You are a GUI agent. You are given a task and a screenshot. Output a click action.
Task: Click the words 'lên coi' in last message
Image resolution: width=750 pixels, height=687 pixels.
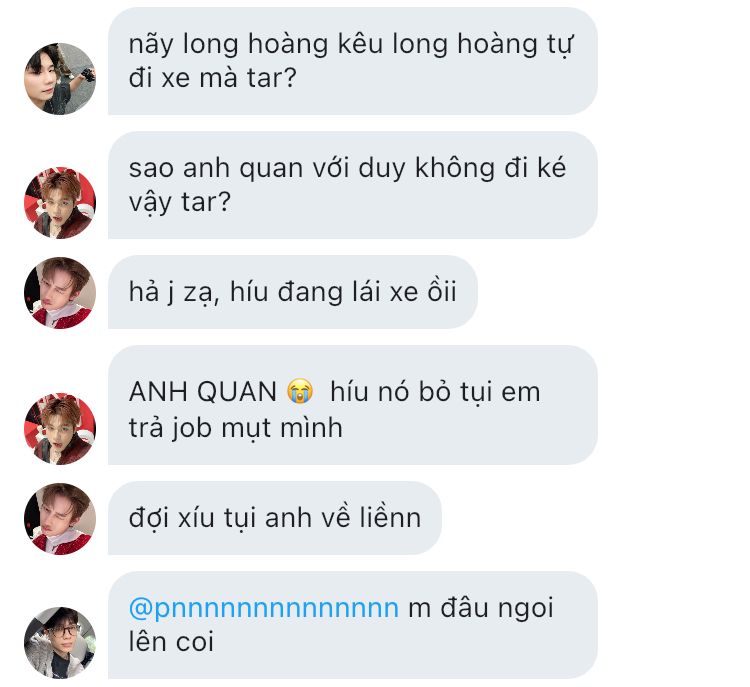171,642
